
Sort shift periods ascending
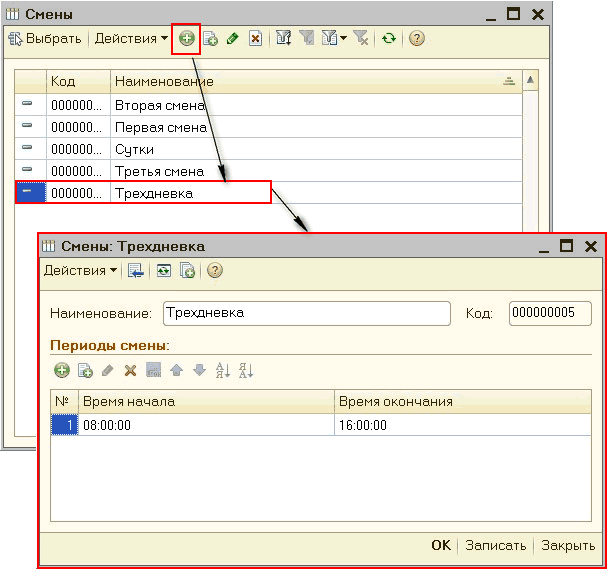223,370
